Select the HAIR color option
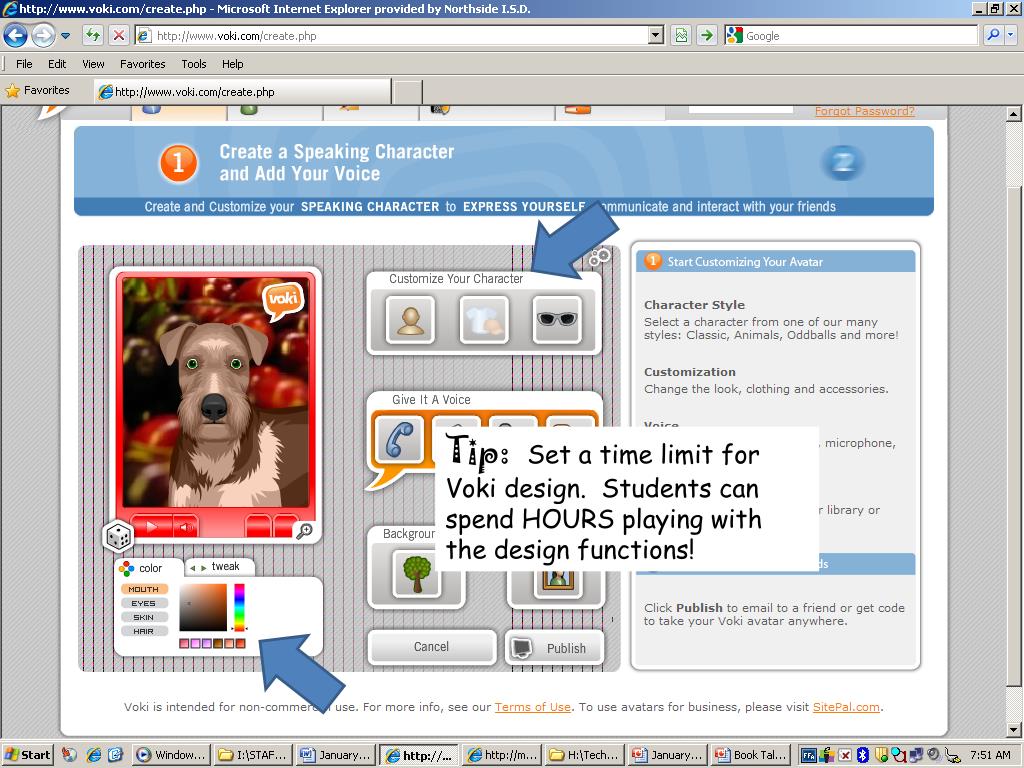Viewport: 1024px width, 768px height. coord(144,632)
